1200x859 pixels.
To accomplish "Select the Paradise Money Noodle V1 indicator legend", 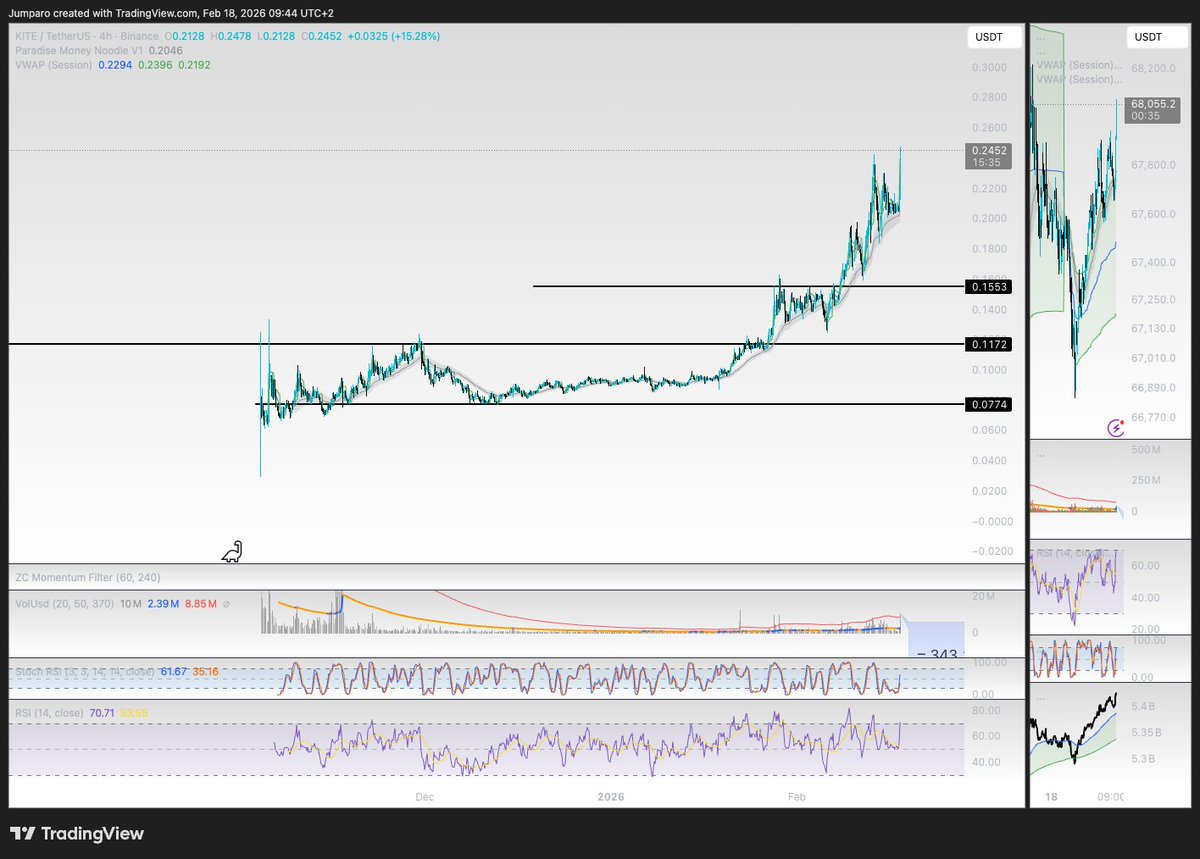I will click(81, 50).
